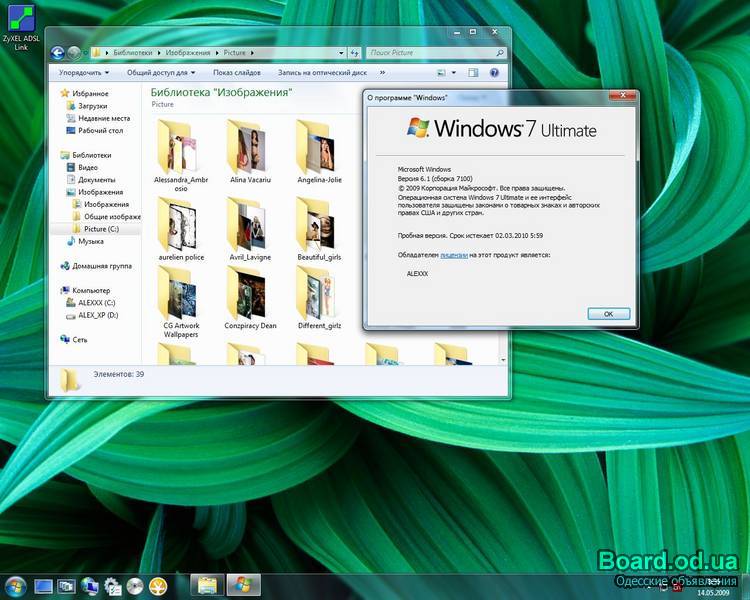This screenshot has height=600, width=750.
Task: Select Музыка in the navigation pane
Action: 91,241
